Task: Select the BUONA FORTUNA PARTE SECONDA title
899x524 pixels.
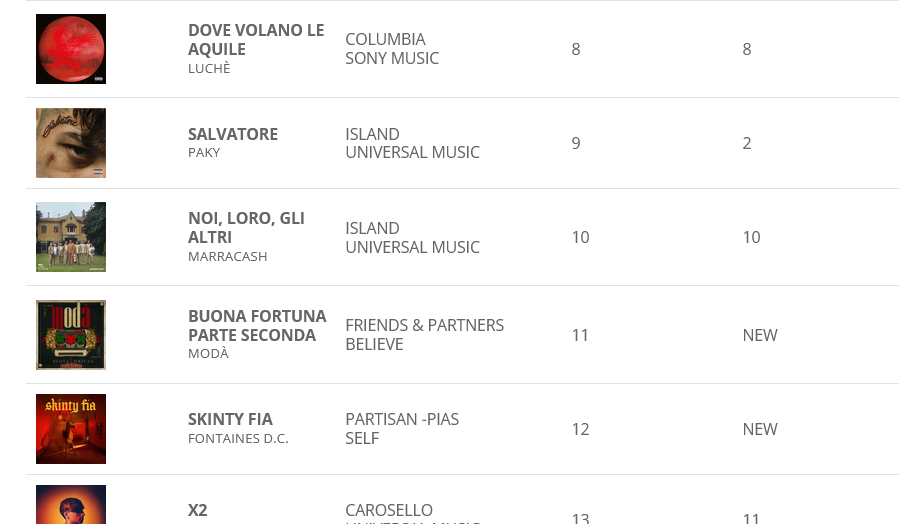Action: coord(257,326)
